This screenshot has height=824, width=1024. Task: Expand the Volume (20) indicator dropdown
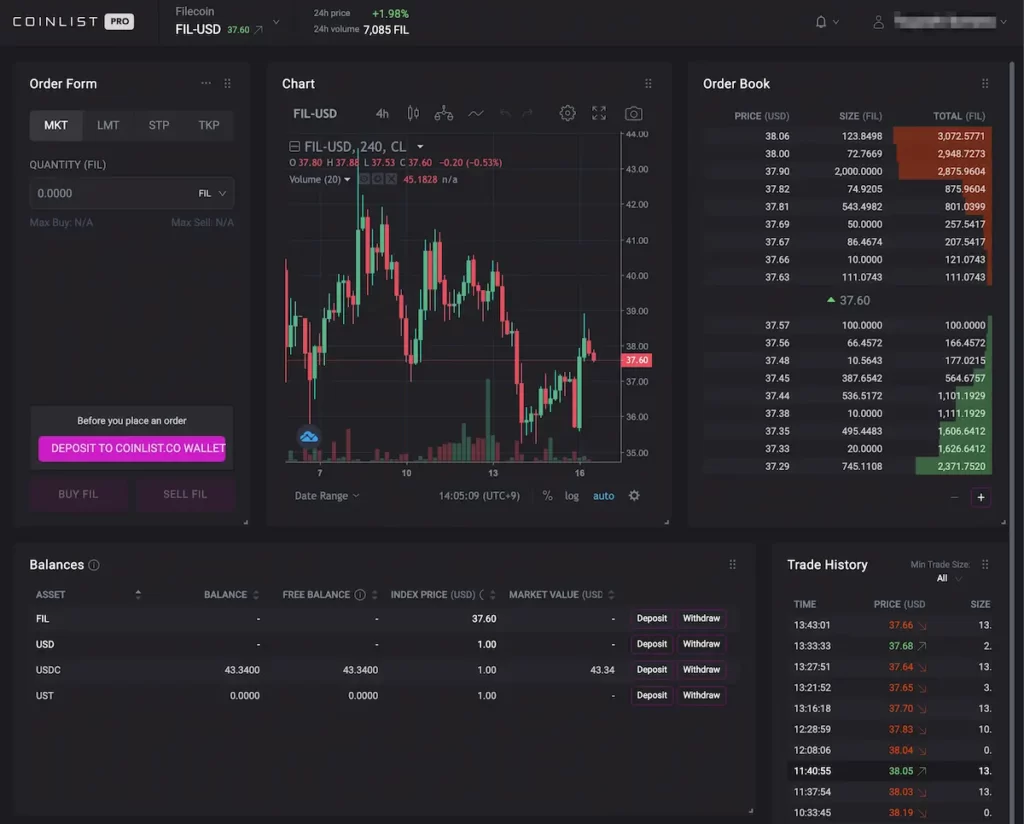pyautogui.click(x=347, y=179)
